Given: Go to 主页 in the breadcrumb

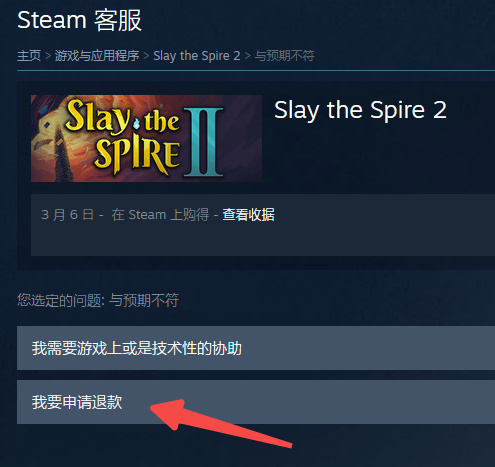Looking at the screenshot, I should coord(29,56).
